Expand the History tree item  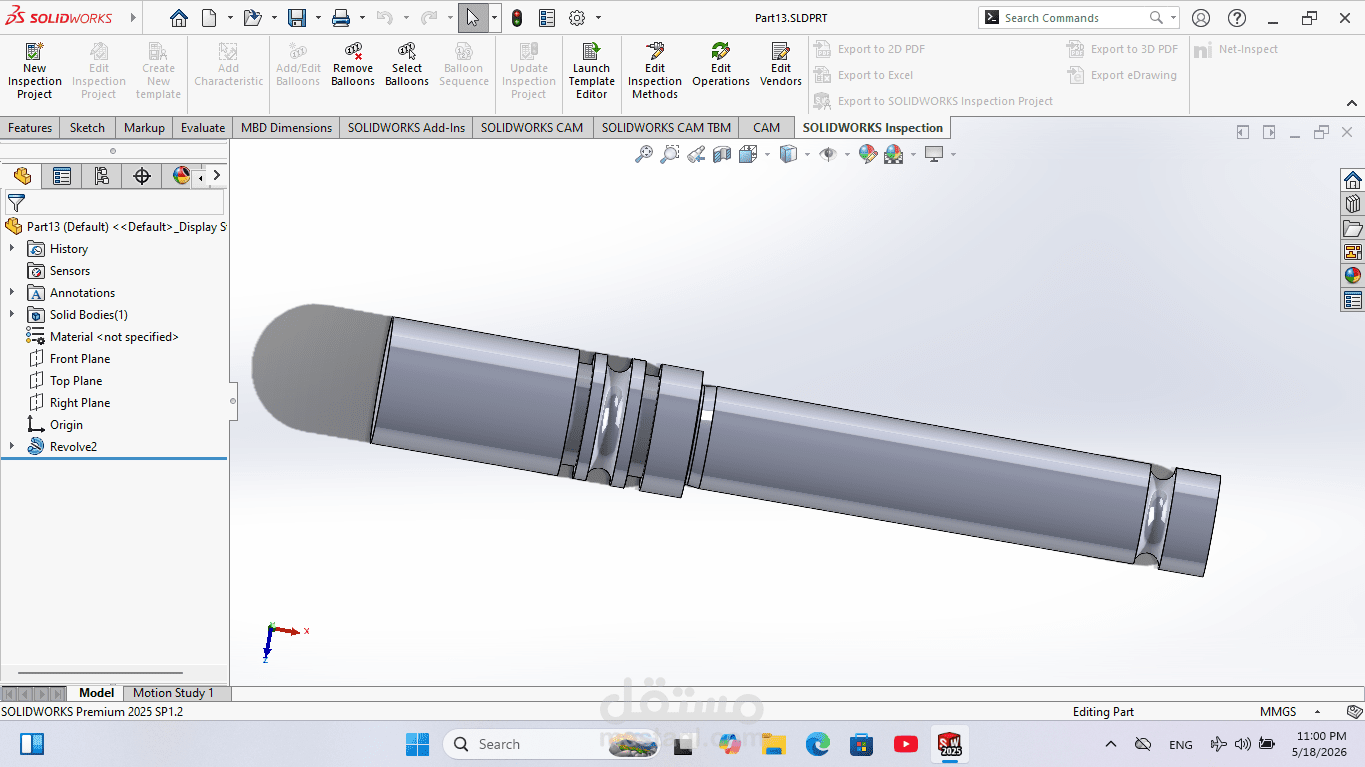(x=12, y=249)
